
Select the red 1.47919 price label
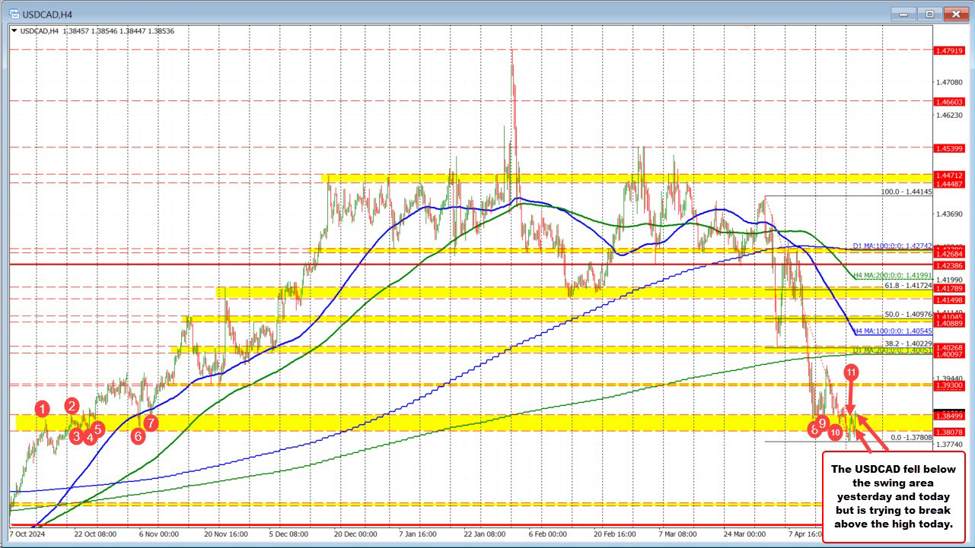click(947, 50)
